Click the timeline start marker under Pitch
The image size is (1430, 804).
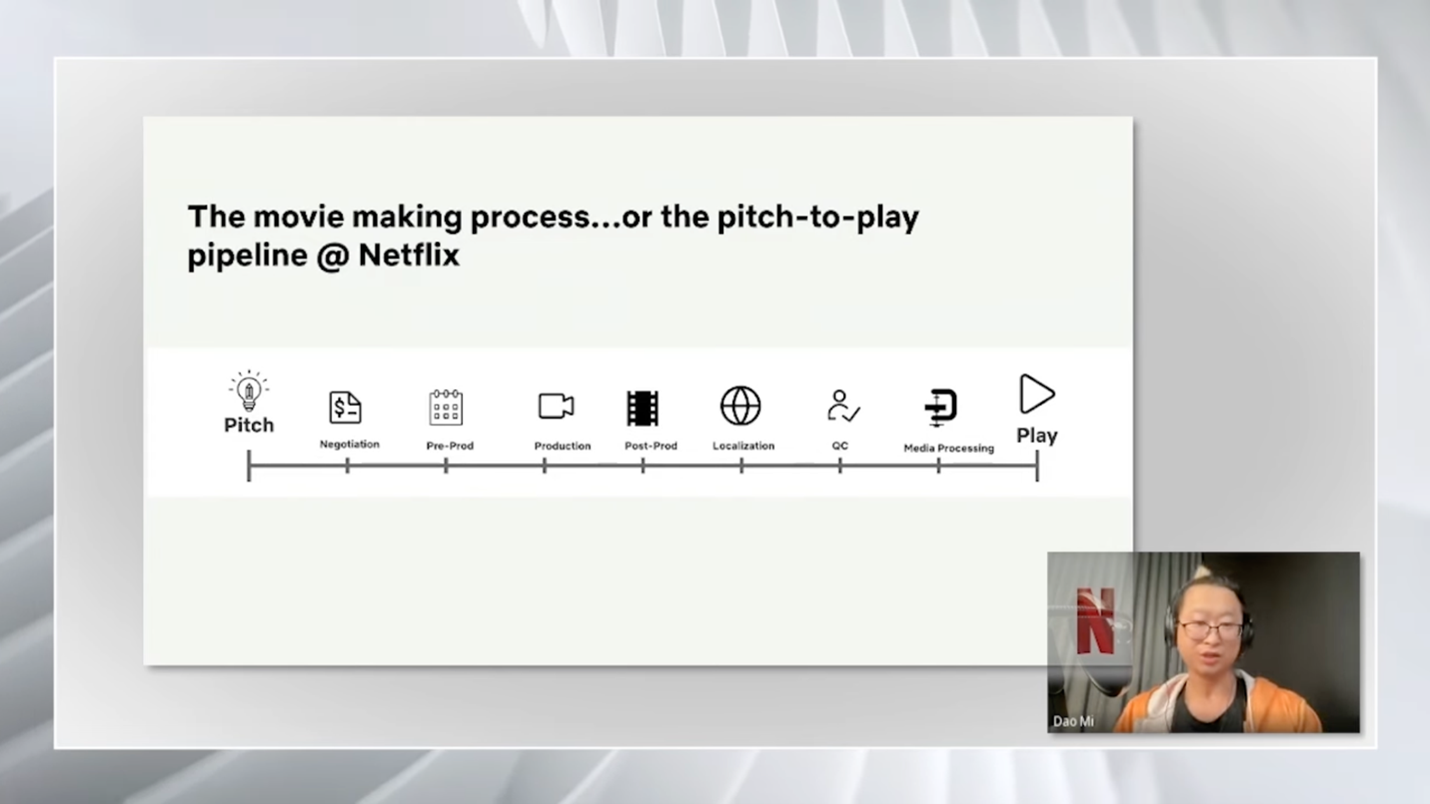point(249,465)
